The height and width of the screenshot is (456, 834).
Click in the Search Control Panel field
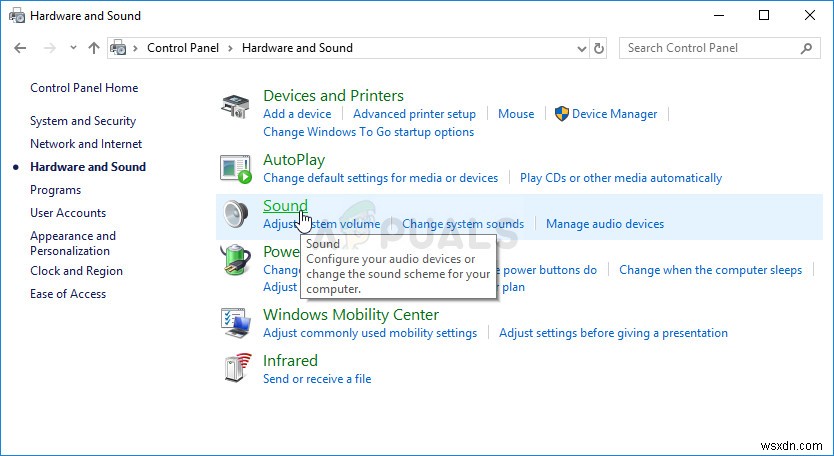pyautogui.click(x=710, y=48)
